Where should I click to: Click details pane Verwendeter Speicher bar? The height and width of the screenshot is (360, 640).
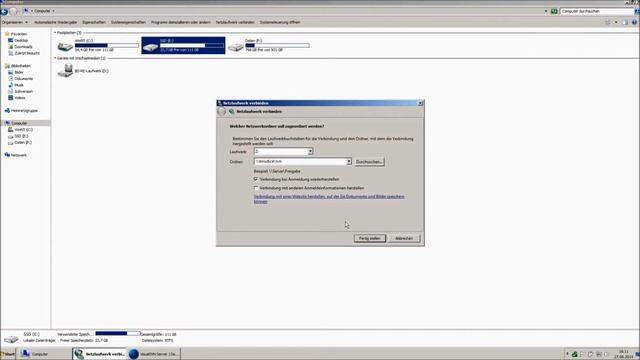click(x=118, y=333)
